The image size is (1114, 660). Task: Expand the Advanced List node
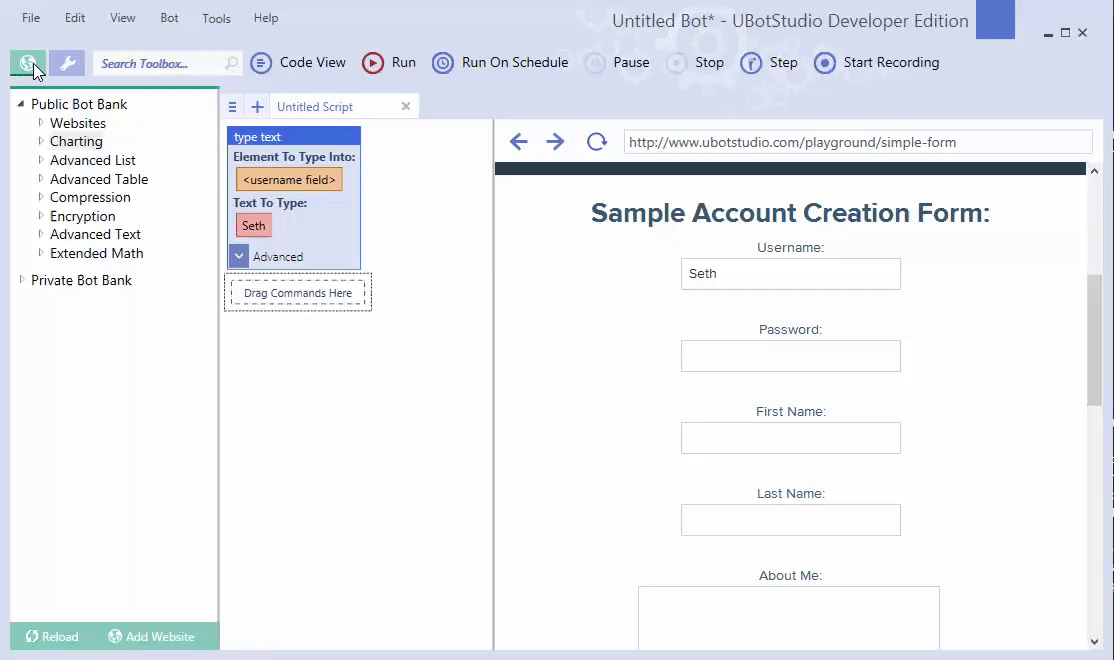[40, 159]
